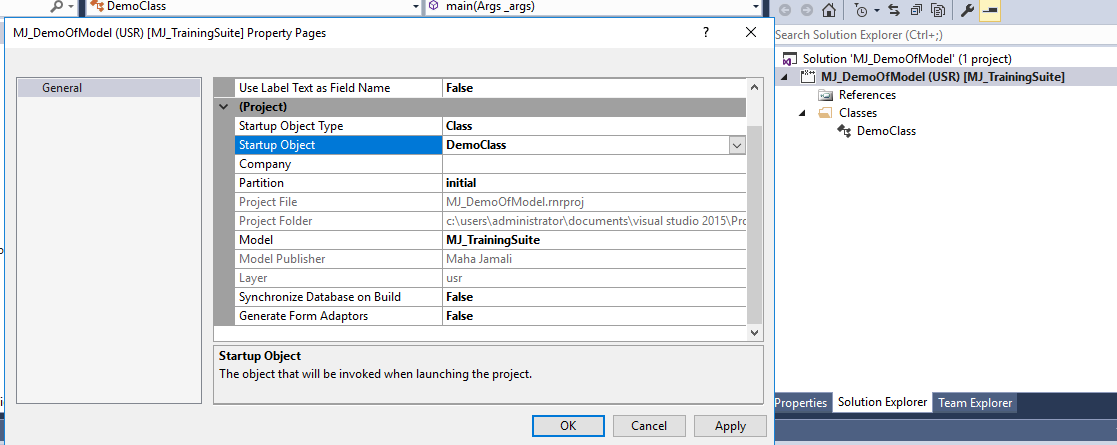This screenshot has width=1117, height=445.
Task: Click the References folder icon
Action: [x=826, y=95]
